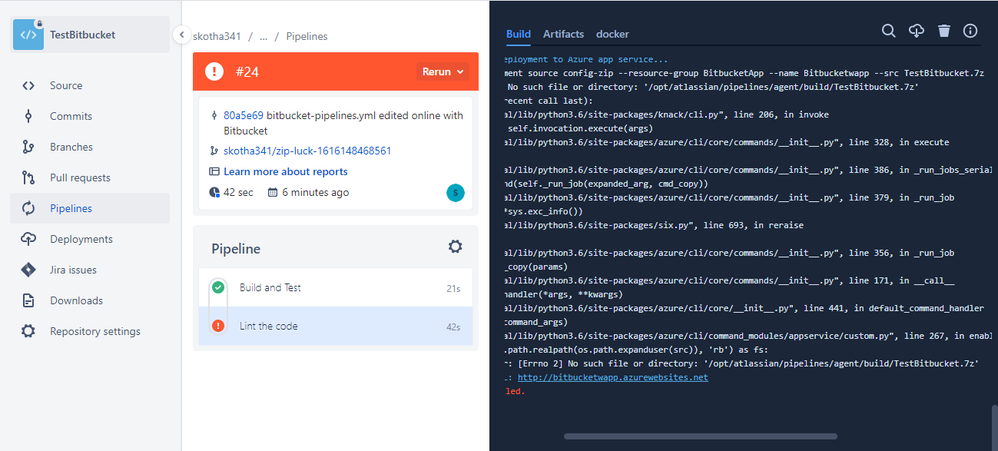Open the Rerun dropdown button
Screen dimensions: 998x451
(443, 72)
